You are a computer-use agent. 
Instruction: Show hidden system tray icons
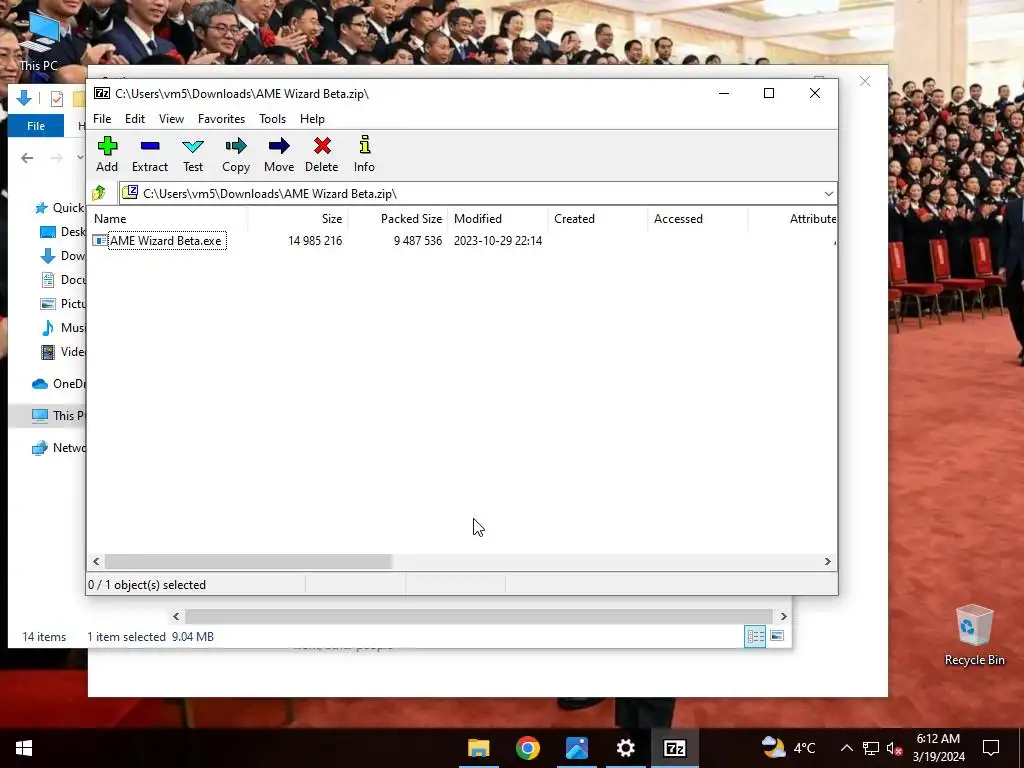tap(846, 748)
